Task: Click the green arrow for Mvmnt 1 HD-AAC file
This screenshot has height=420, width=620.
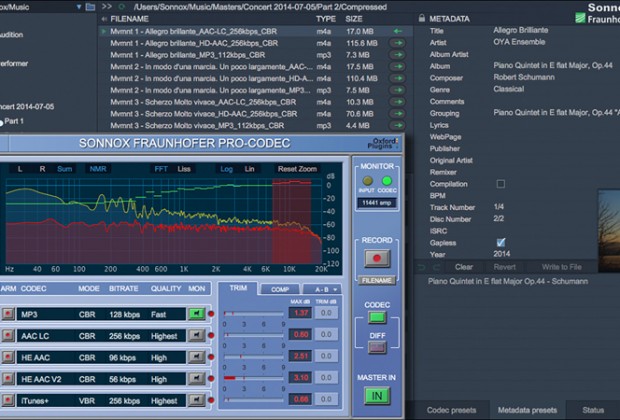Action: pos(398,43)
